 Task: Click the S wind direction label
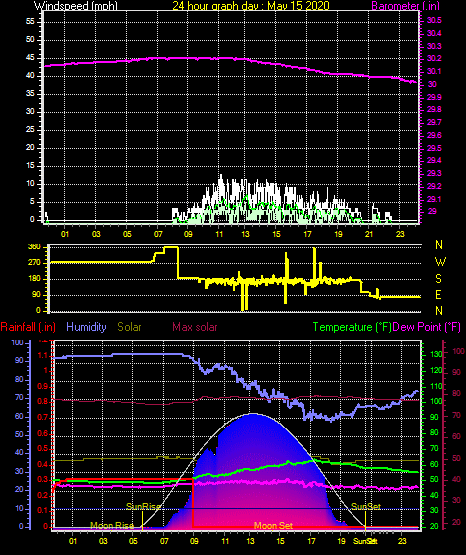coord(438,279)
